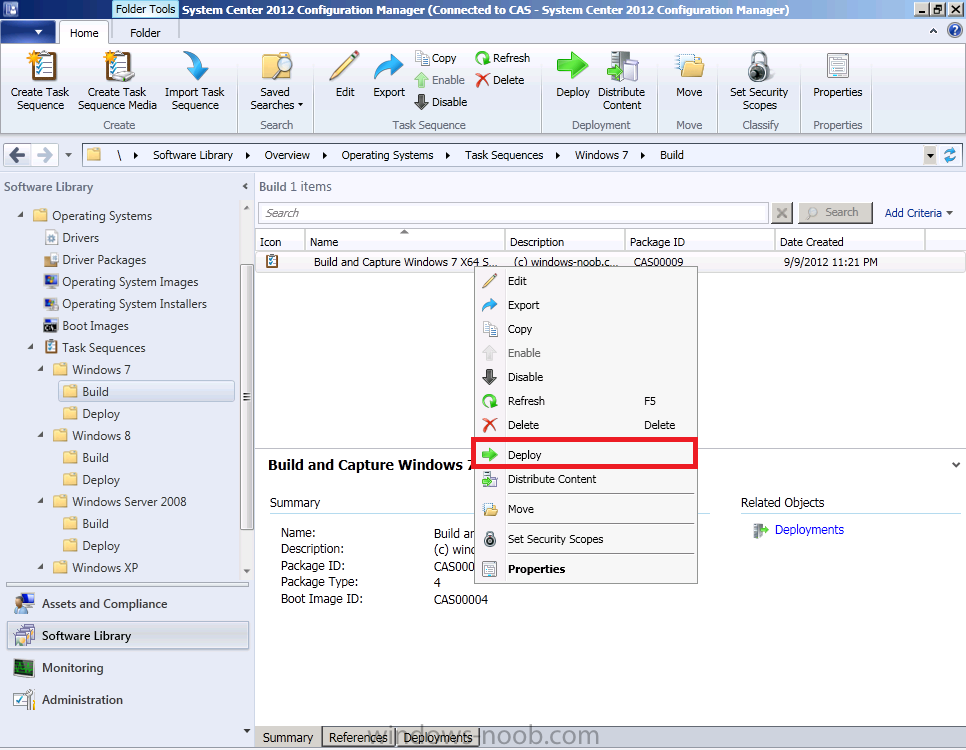This screenshot has width=966, height=750.
Task: Click Refresh in the ribbon
Action: click(503, 58)
